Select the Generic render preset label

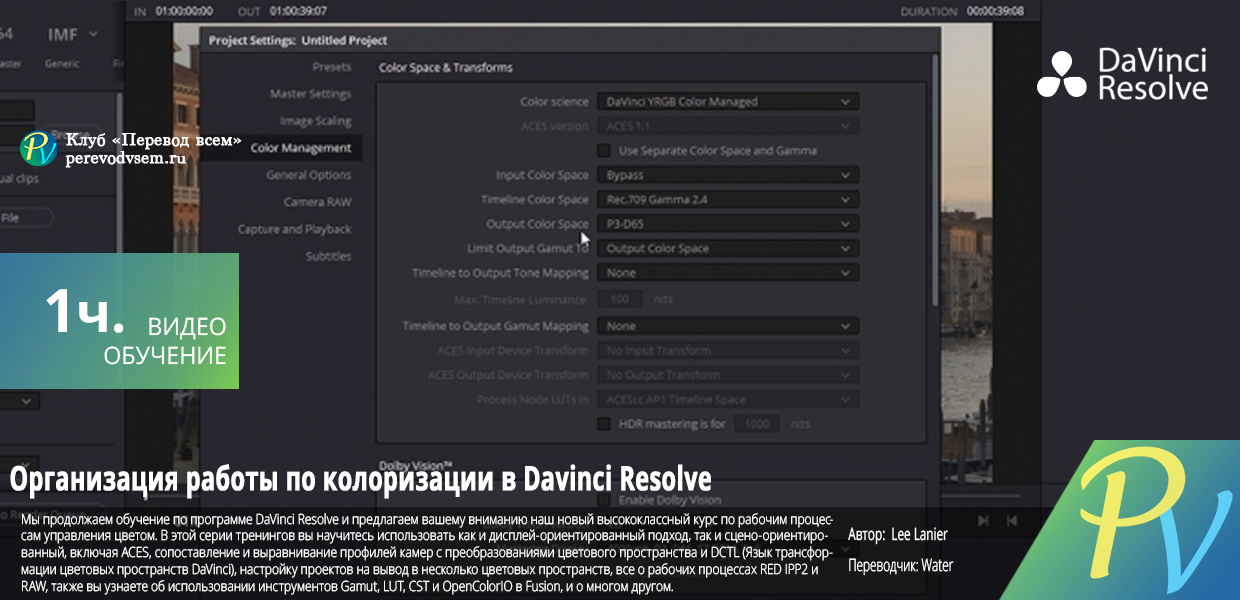tap(62, 63)
